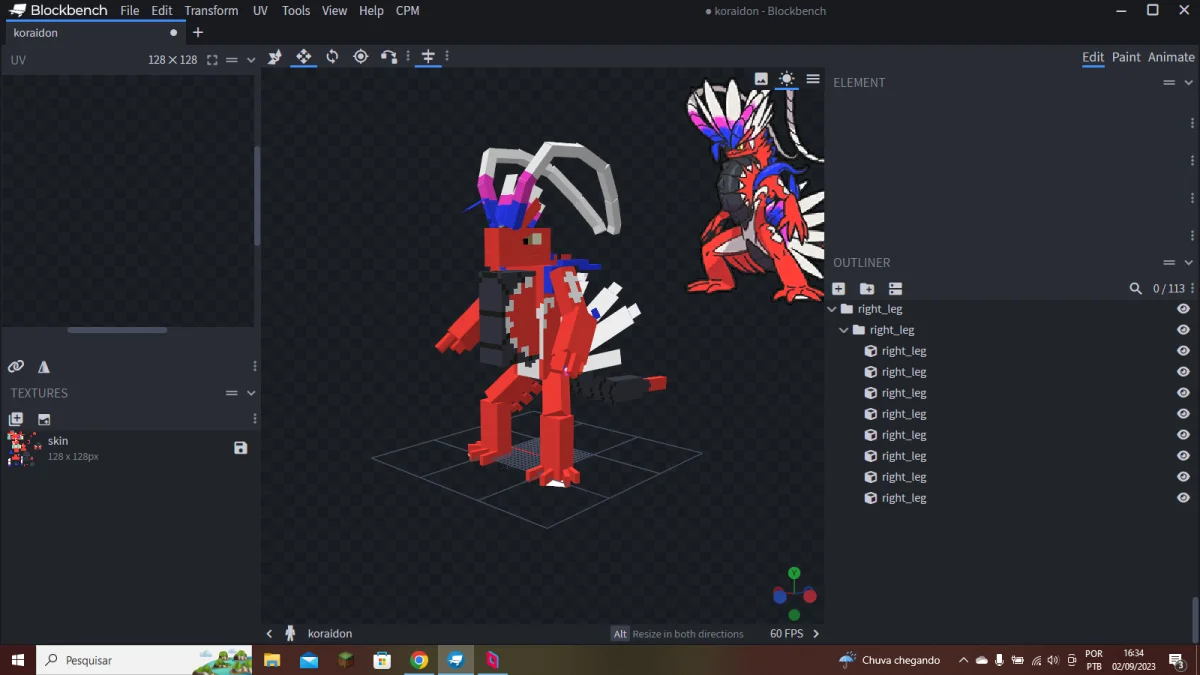Switch to Edit mode
The height and width of the screenshot is (675, 1200).
pyautogui.click(x=1093, y=57)
